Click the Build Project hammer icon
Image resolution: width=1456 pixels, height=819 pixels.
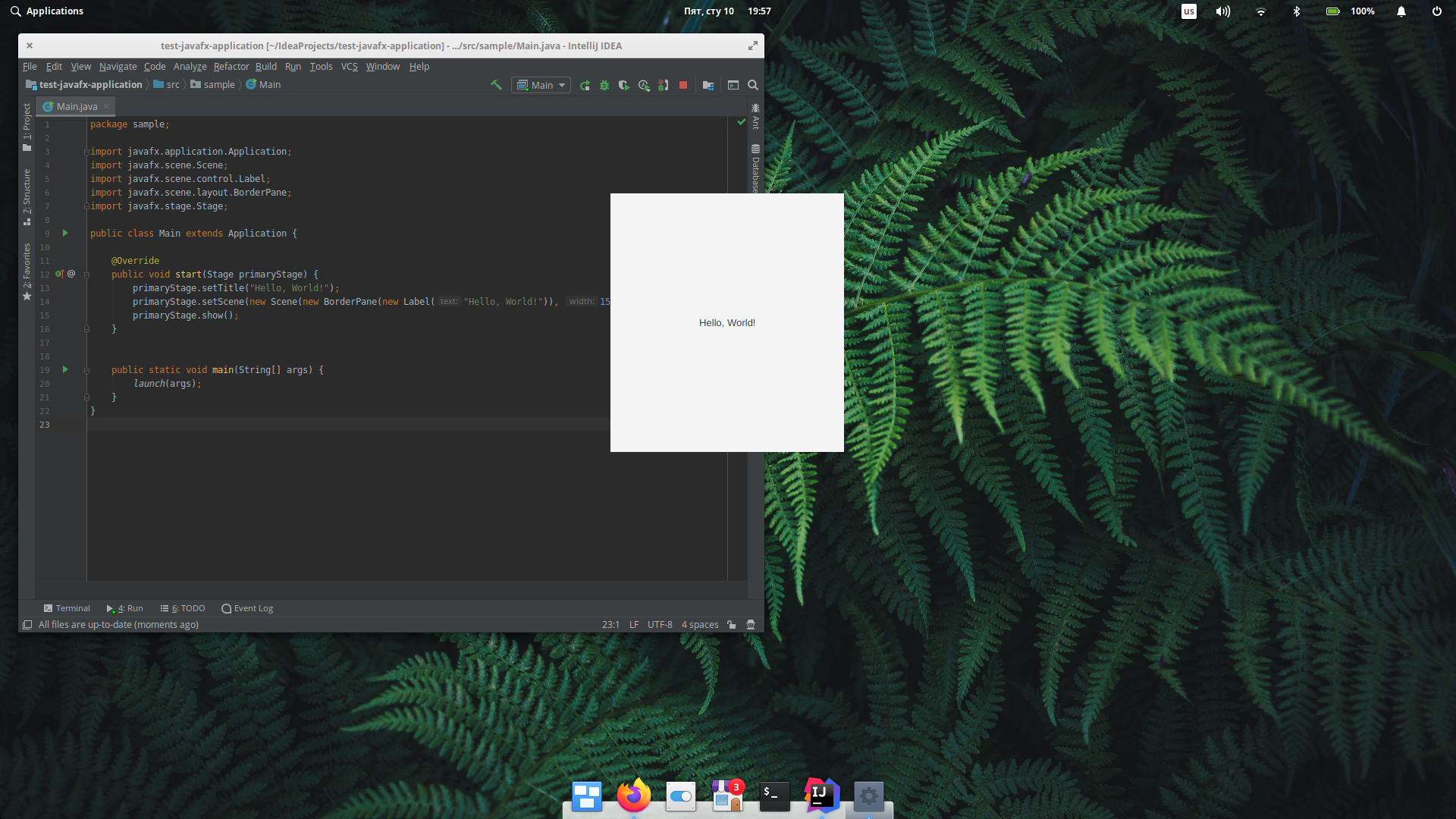(496, 85)
